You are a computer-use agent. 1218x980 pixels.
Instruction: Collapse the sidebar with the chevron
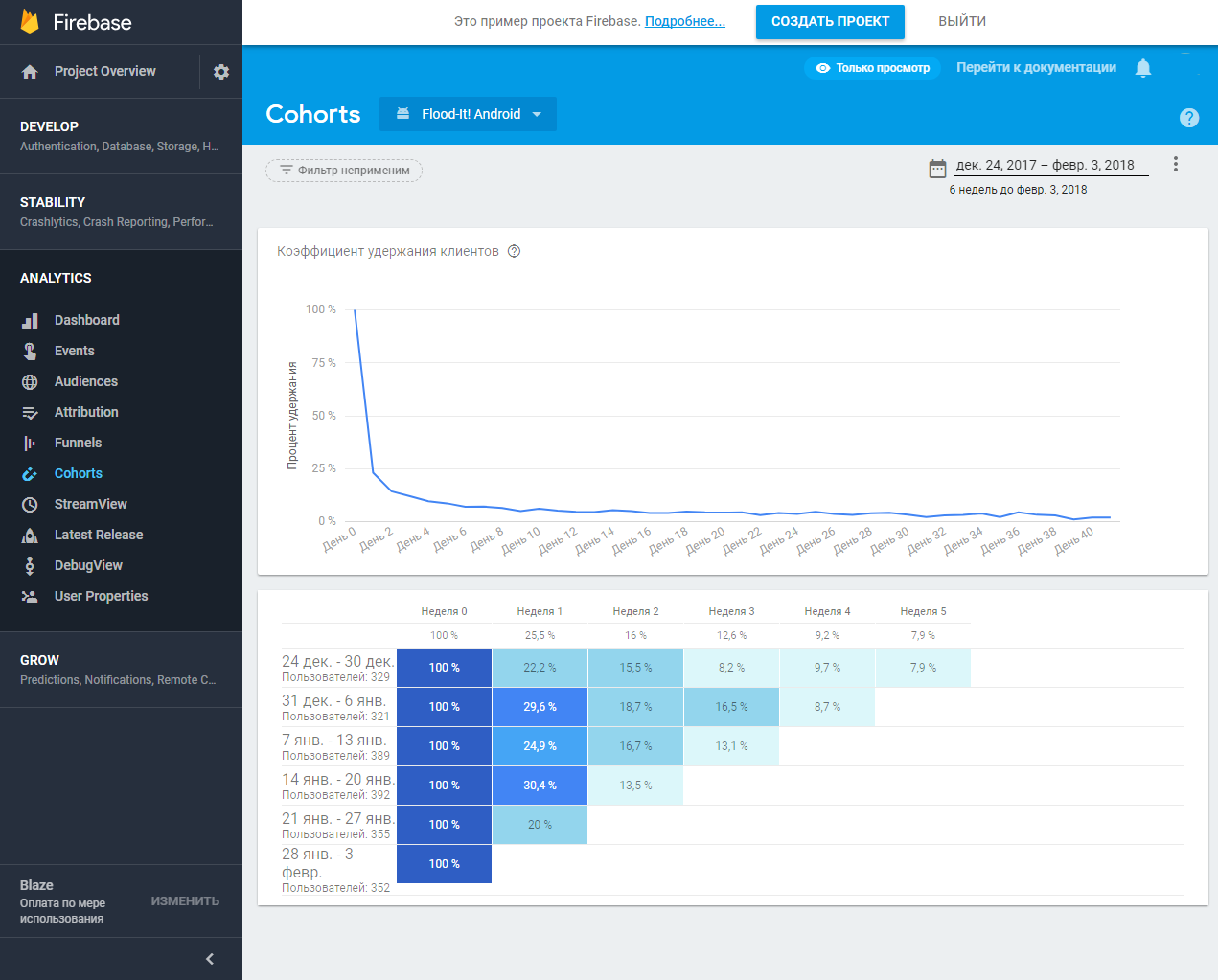(209, 958)
